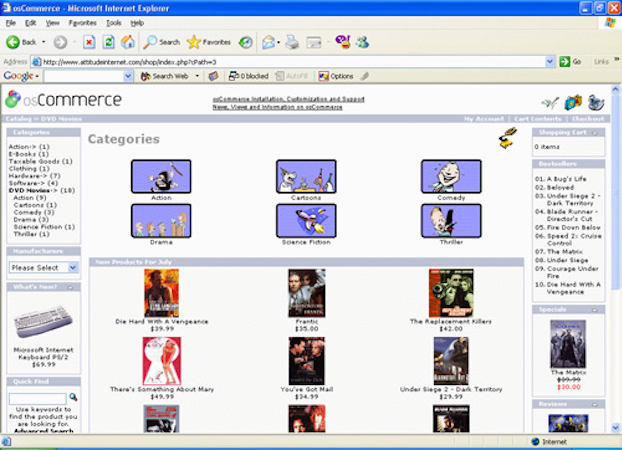622x450 pixels.
Task: Click the checkout icon in the header
Action: click(596, 102)
